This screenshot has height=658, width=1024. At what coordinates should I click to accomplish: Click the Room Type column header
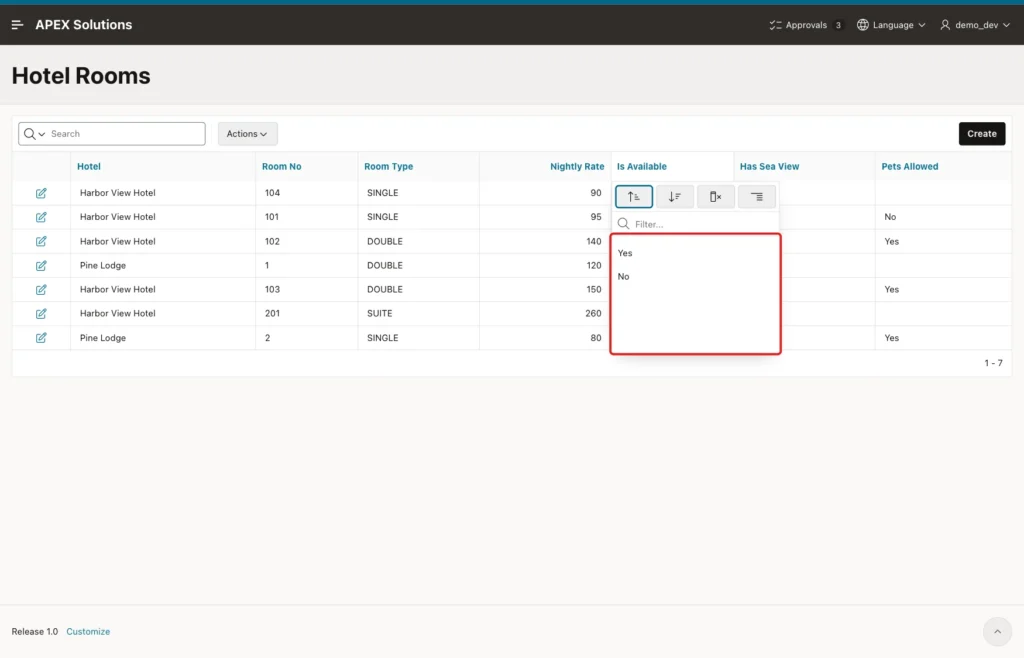pyautogui.click(x=389, y=166)
